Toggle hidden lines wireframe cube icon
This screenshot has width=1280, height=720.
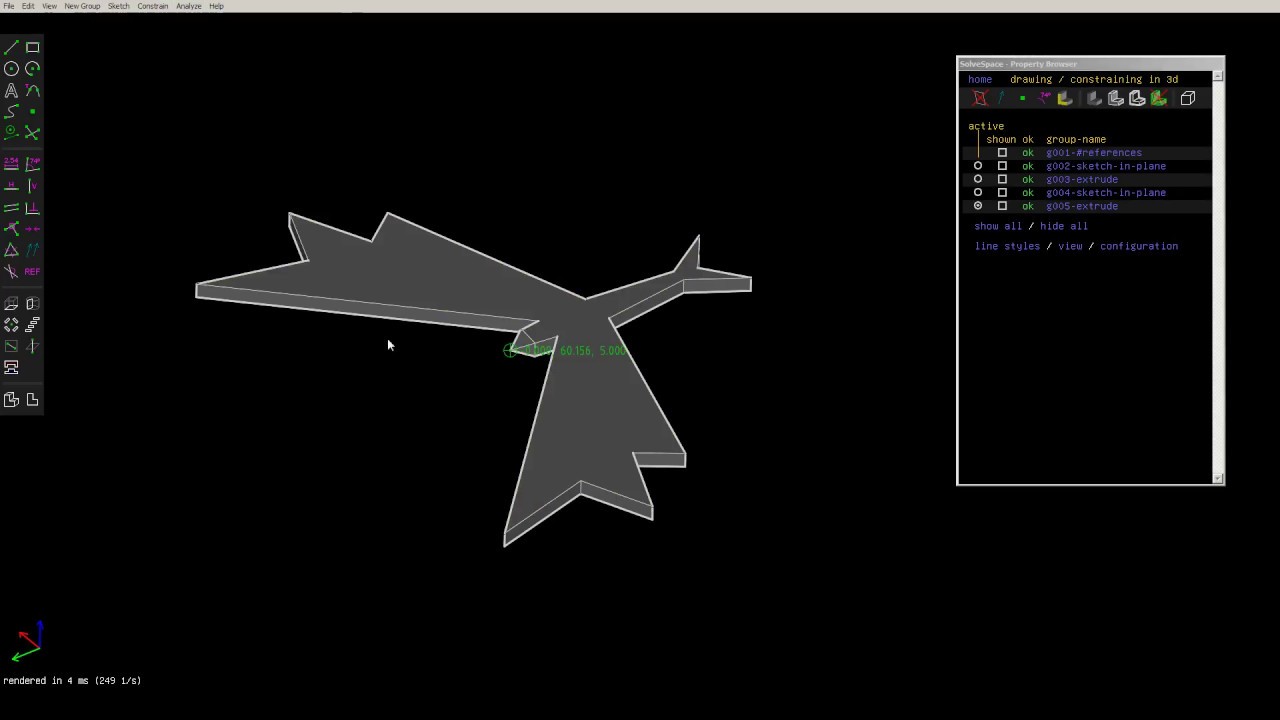[x=1188, y=98]
